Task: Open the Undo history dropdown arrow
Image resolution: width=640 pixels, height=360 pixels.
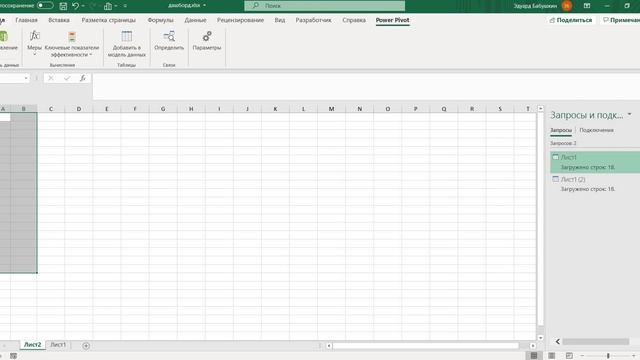Action: [x=83, y=6]
